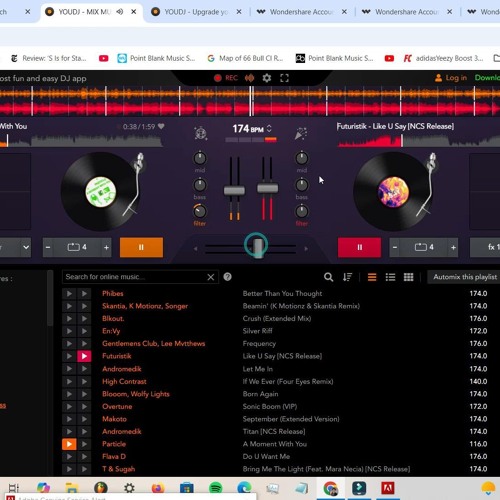Click the right turntable vinyl
Viewport: 500px width, 500px height.
[x=393, y=192]
